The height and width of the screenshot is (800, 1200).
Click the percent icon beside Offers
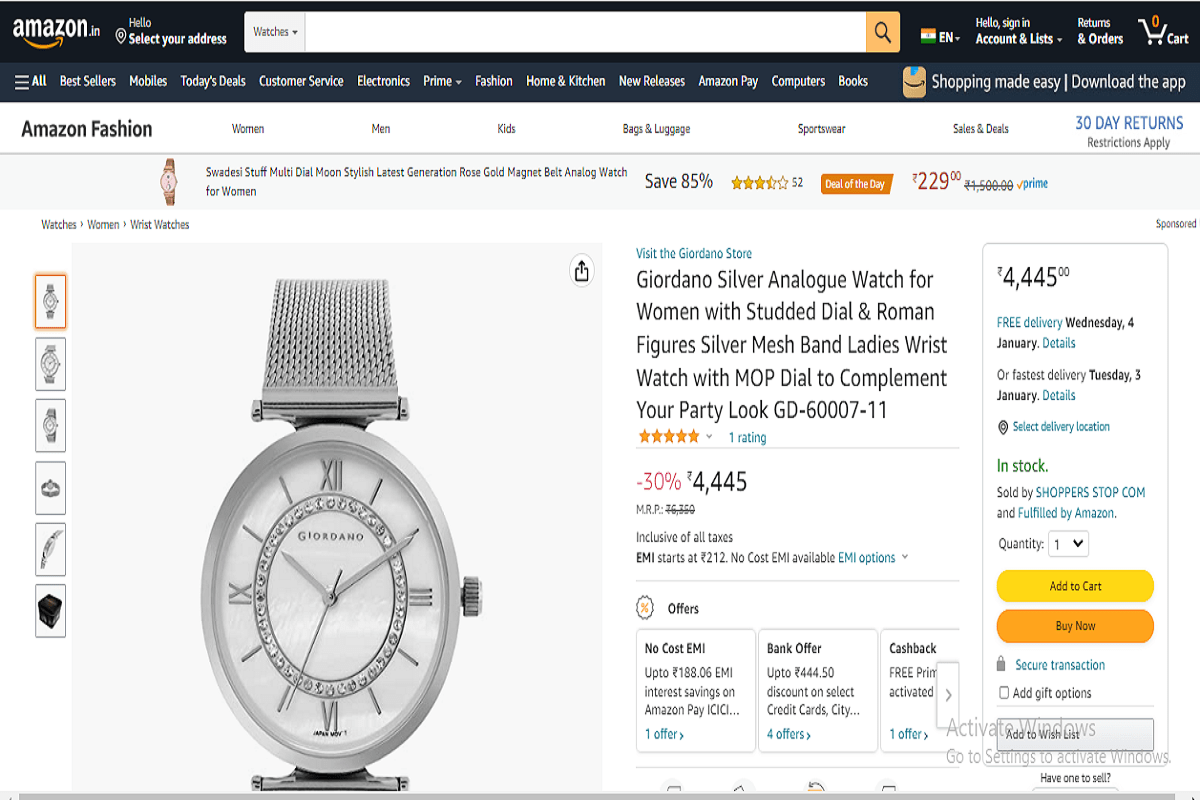click(643, 608)
